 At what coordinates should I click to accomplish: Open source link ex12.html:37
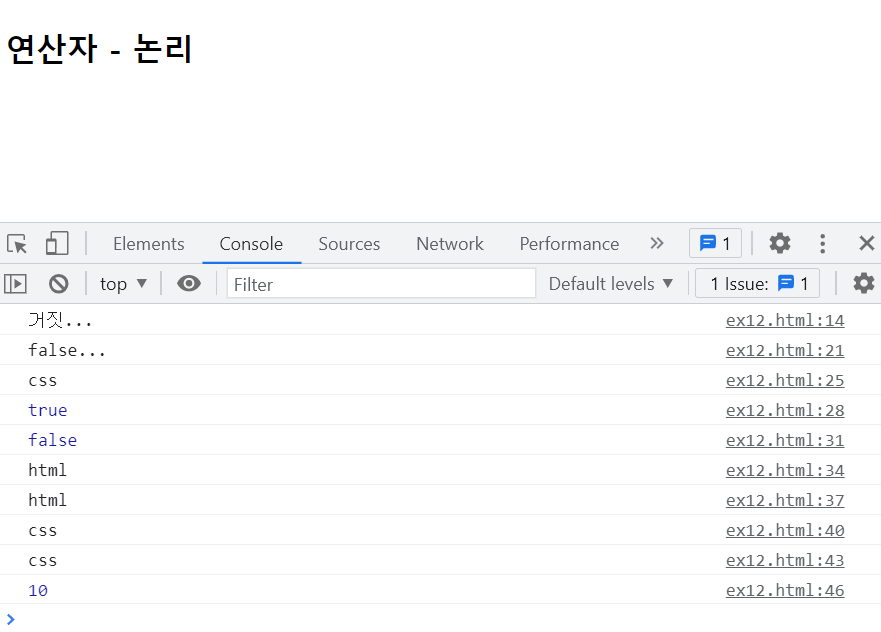point(785,501)
